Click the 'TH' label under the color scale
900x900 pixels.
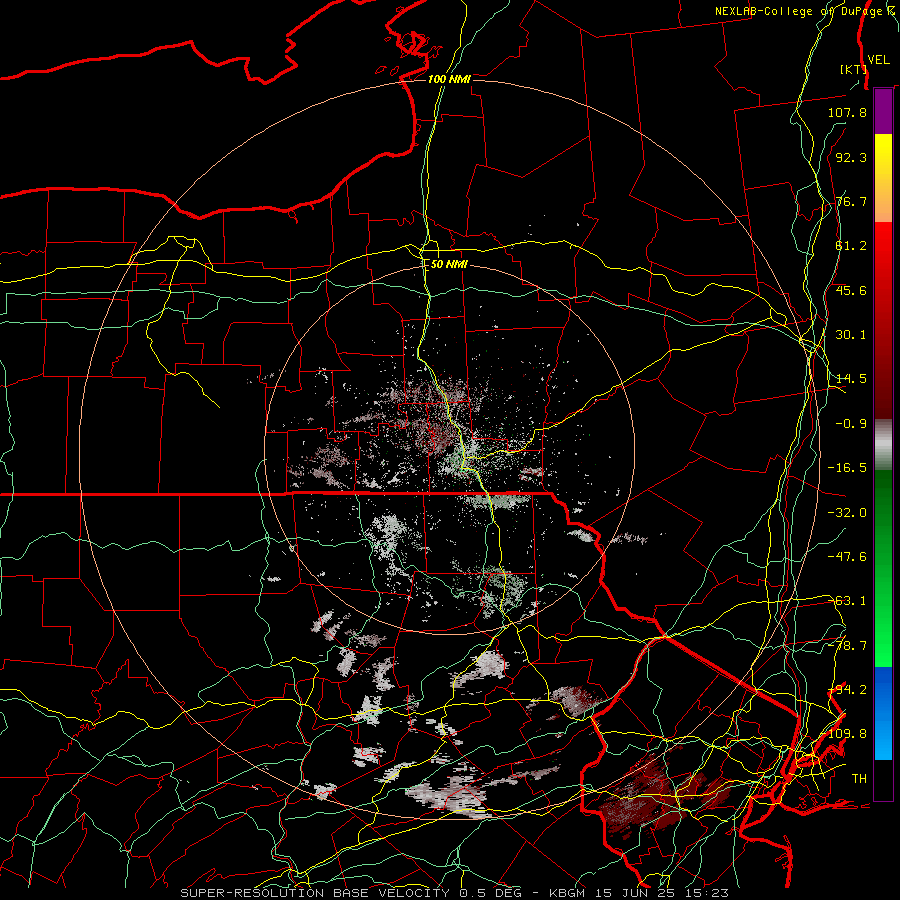tap(859, 779)
